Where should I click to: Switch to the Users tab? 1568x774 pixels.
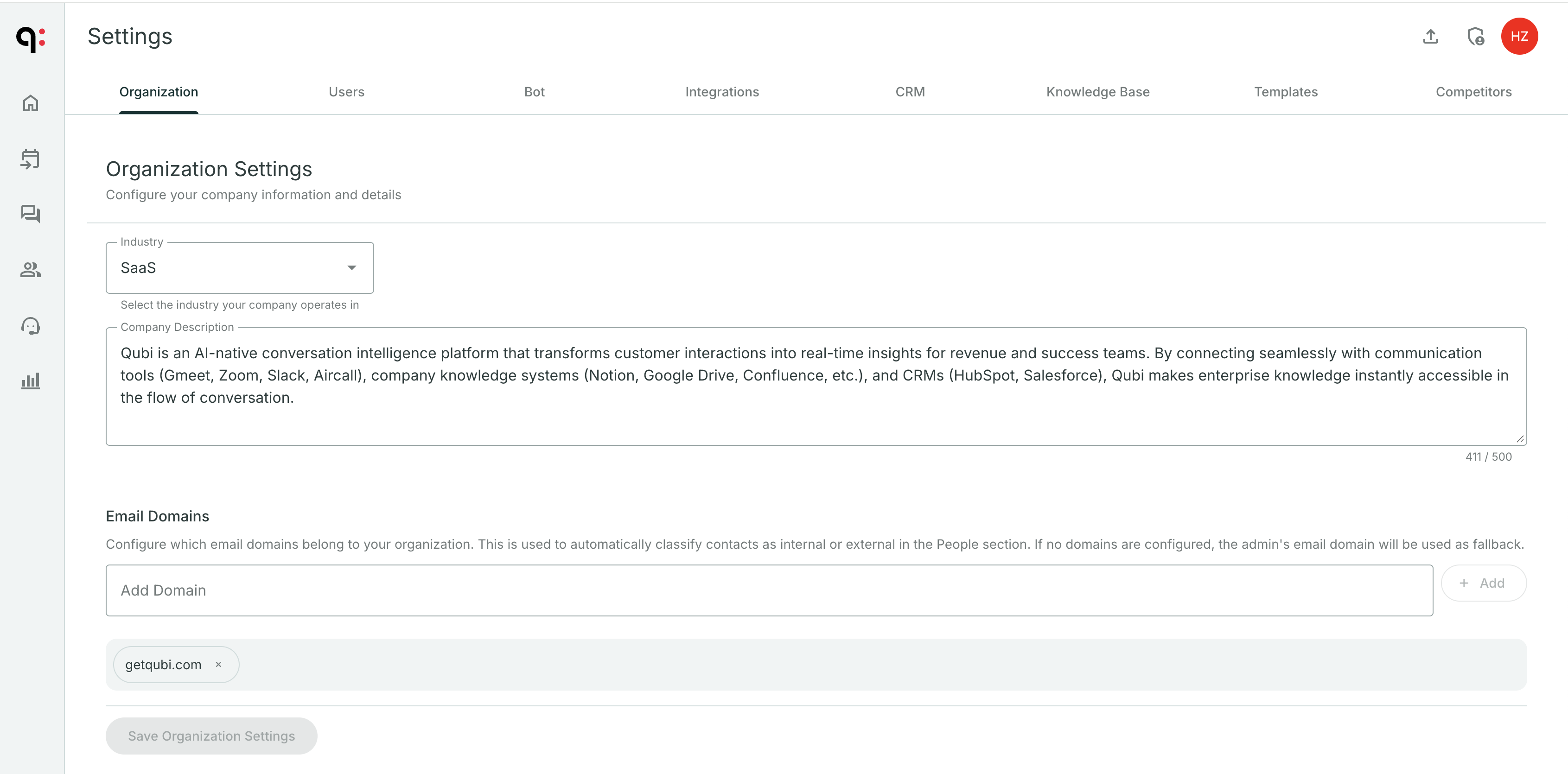coord(346,92)
